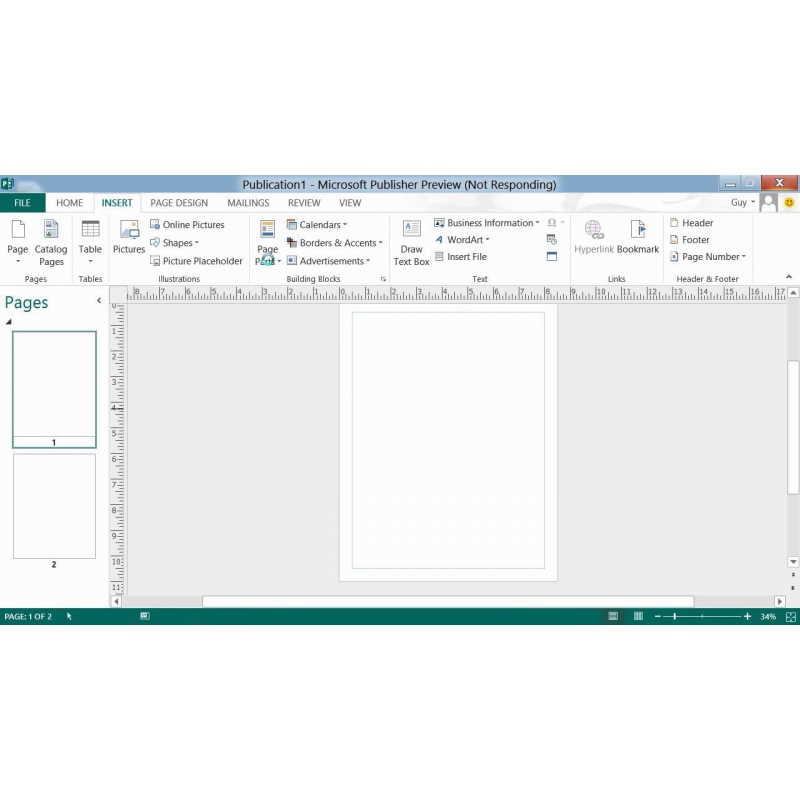This screenshot has width=800, height=800.
Task: Toggle fit whole page view button
Action: coord(790,617)
